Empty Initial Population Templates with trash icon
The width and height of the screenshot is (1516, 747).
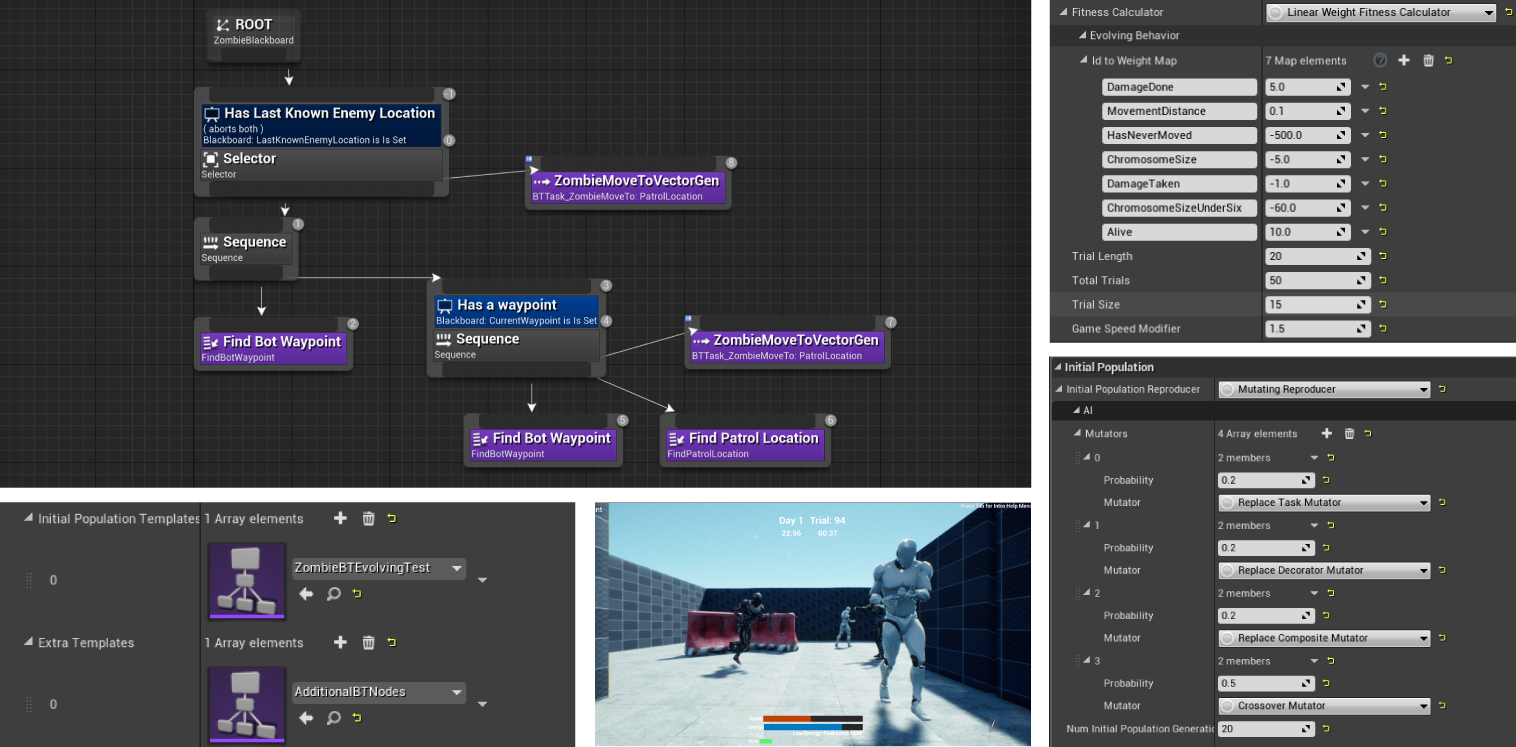pyautogui.click(x=368, y=519)
